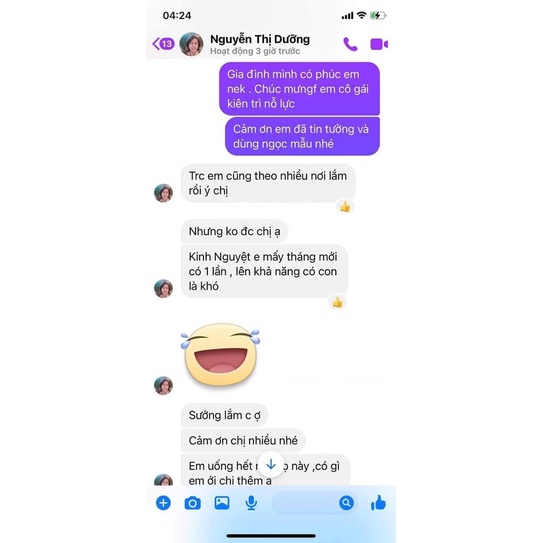Tap sender avatar beside the laughing sticker
The width and height of the screenshot is (543, 543).
[163, 385]
